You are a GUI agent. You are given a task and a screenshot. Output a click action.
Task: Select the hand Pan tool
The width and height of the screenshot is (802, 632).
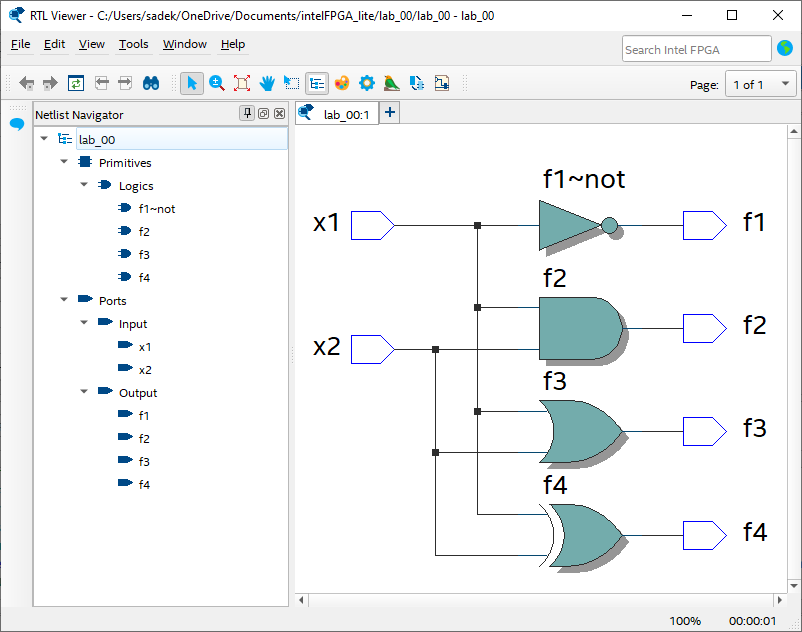click(267, 84)
